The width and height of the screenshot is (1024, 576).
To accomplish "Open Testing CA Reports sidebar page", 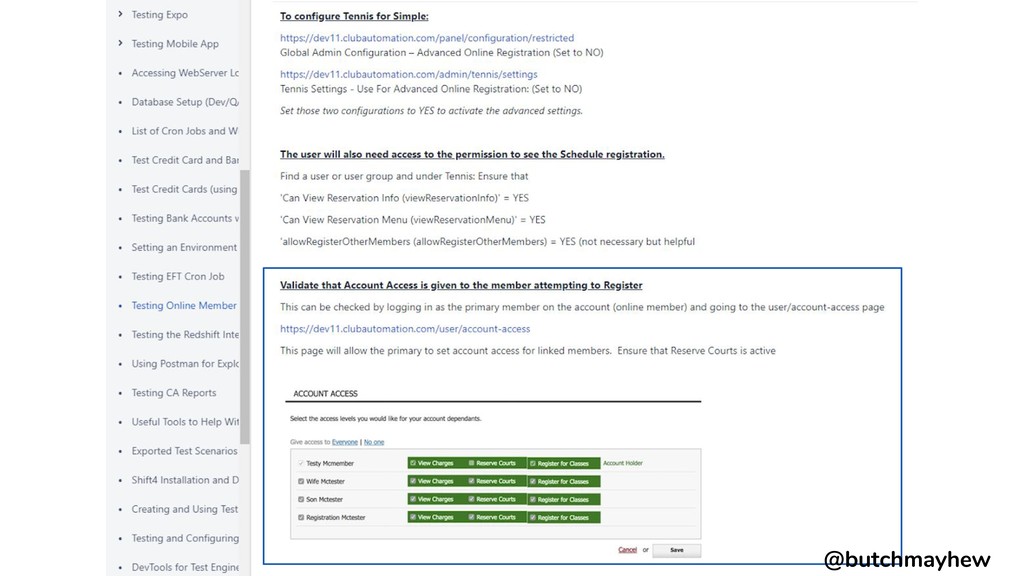I will coord(174,392).
